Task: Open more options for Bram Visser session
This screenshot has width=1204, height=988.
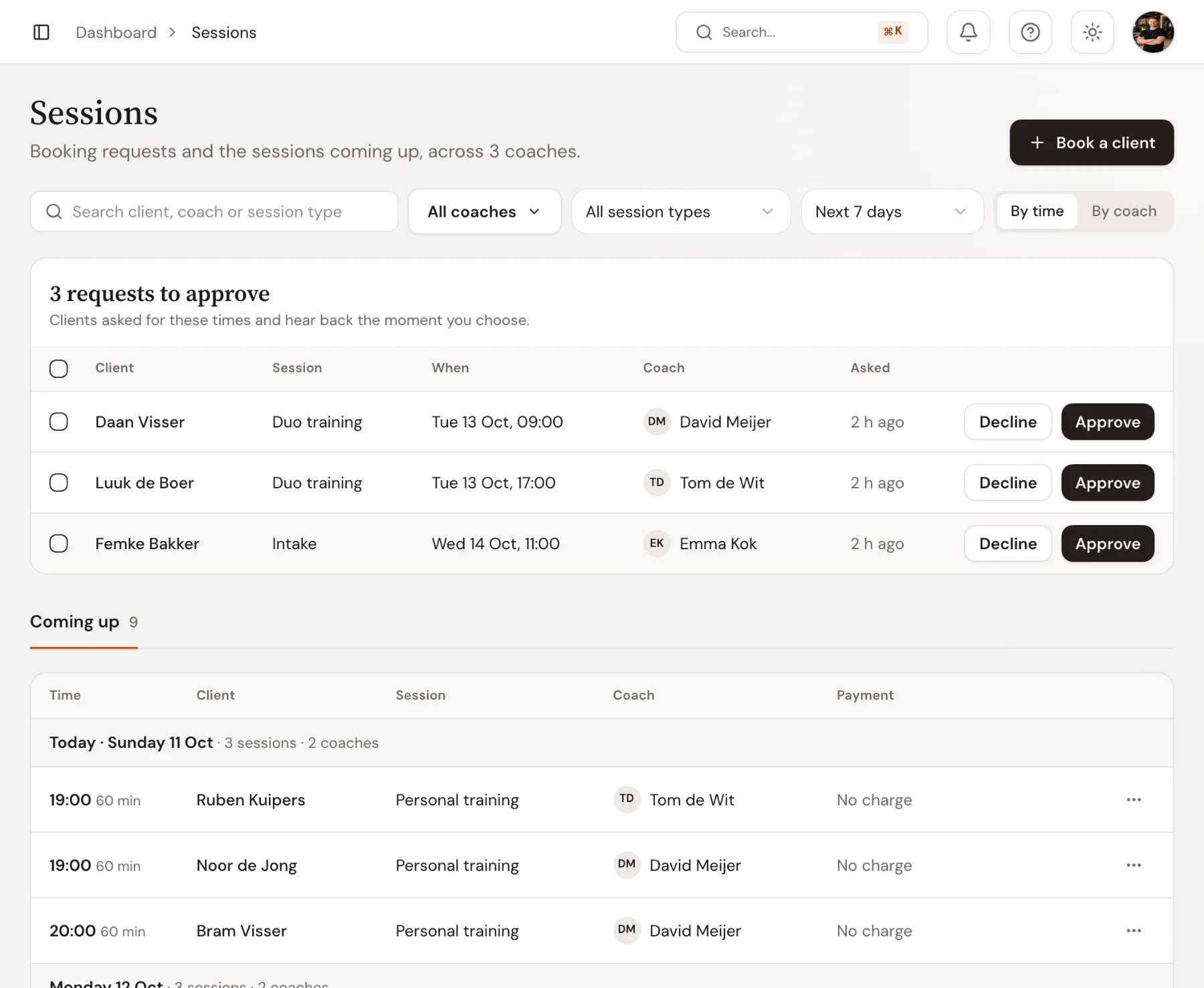Action: click(x=1134, y=931)
